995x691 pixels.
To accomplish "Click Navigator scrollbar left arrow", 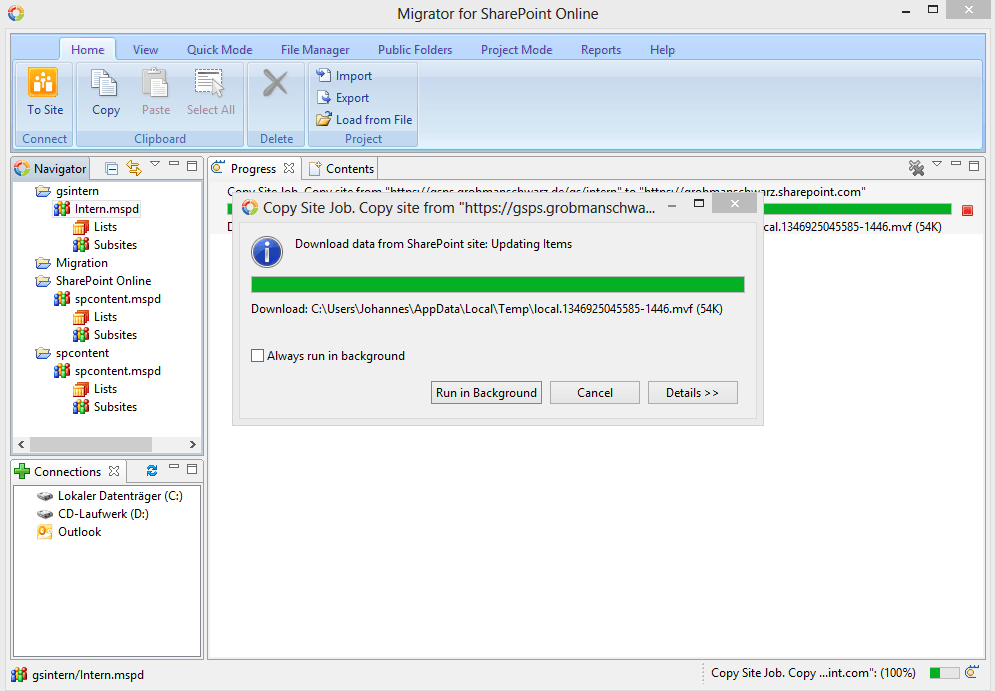I will [x=21, y=444].
